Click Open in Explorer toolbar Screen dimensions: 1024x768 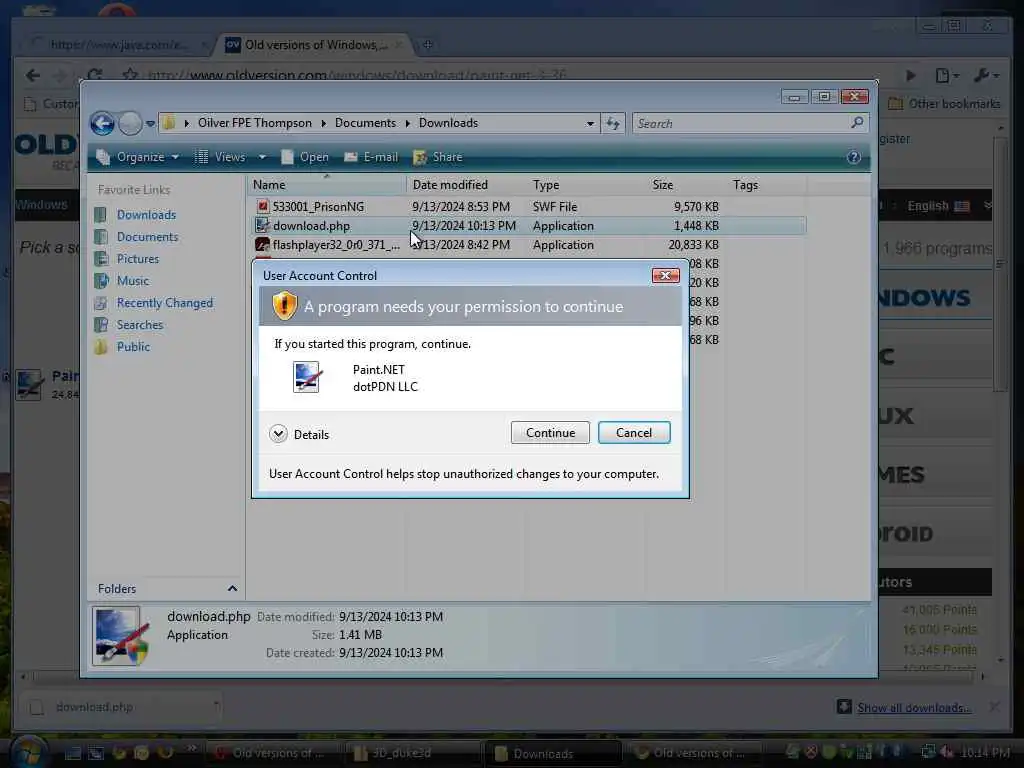point(305,157)
